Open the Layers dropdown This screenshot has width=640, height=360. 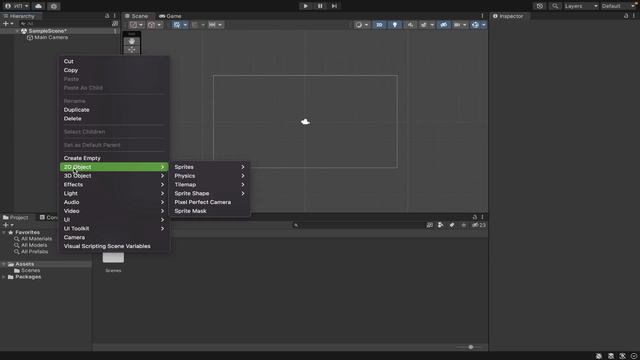point(581,6)
